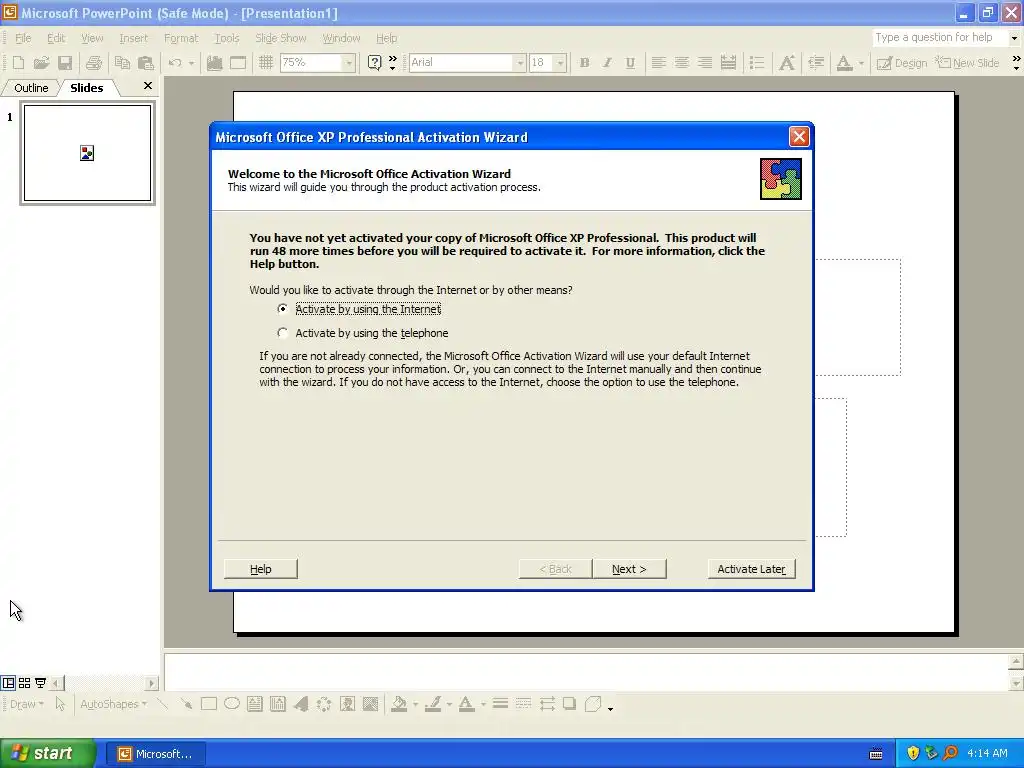
Task: Click the security shield tray icon
Action: click(913, 753)
